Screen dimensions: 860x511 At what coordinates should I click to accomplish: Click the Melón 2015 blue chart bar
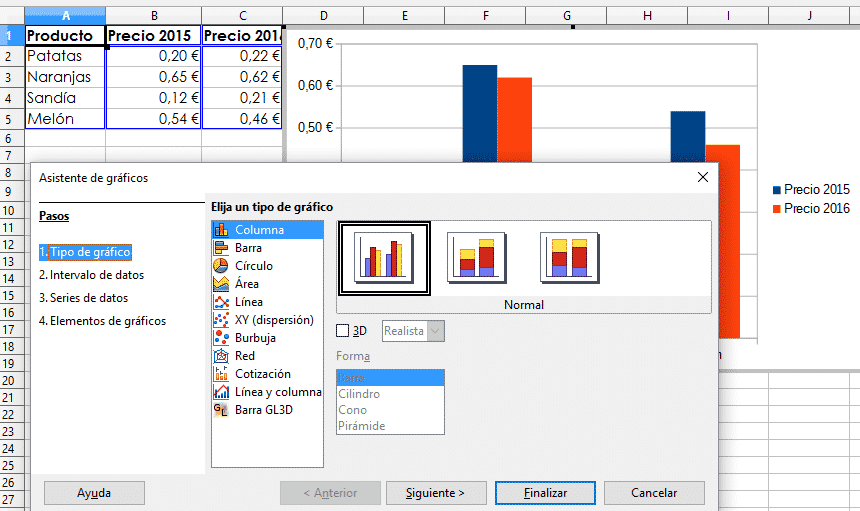[x=688, y=137]
